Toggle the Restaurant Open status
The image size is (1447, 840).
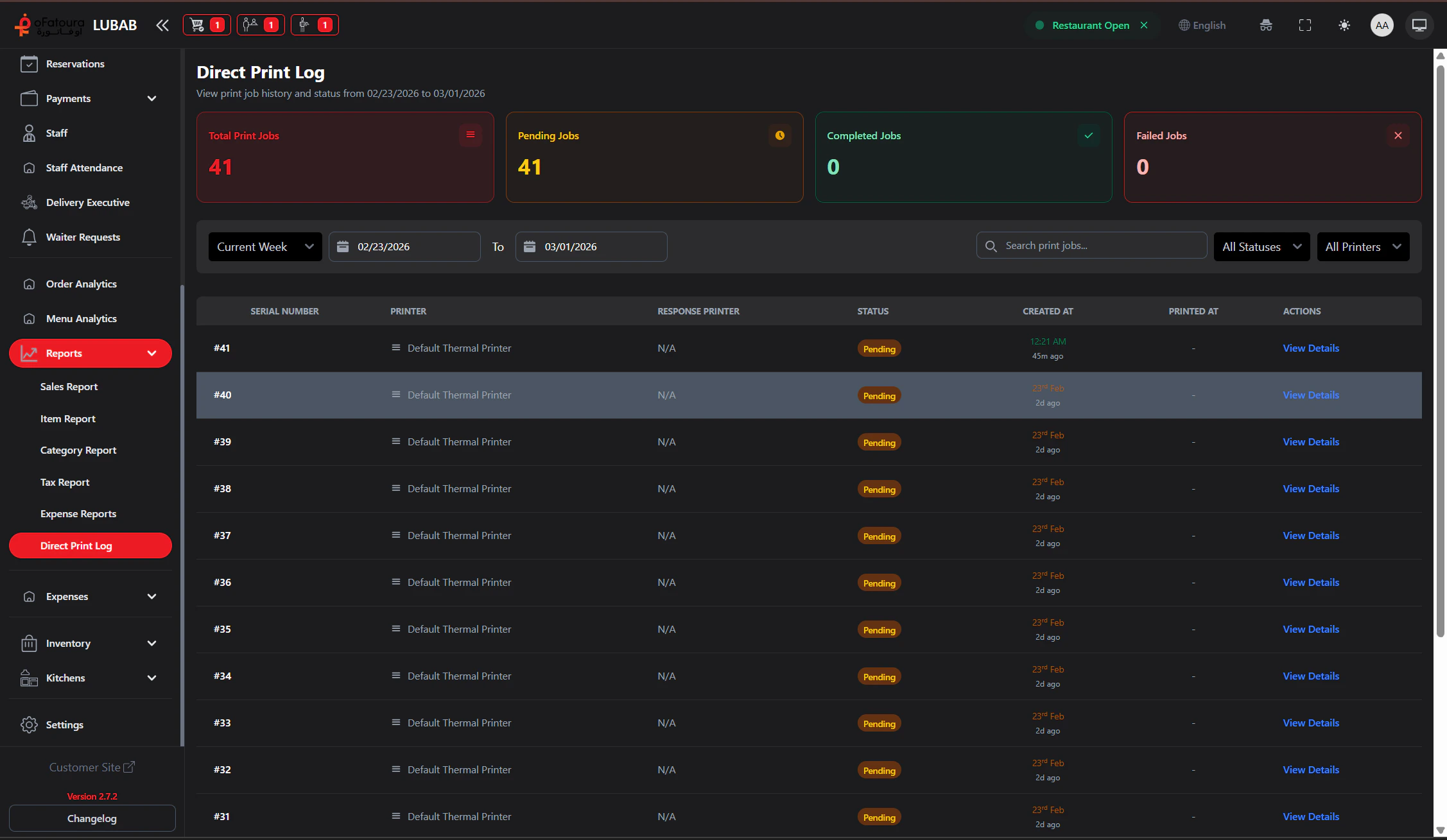1089,25
